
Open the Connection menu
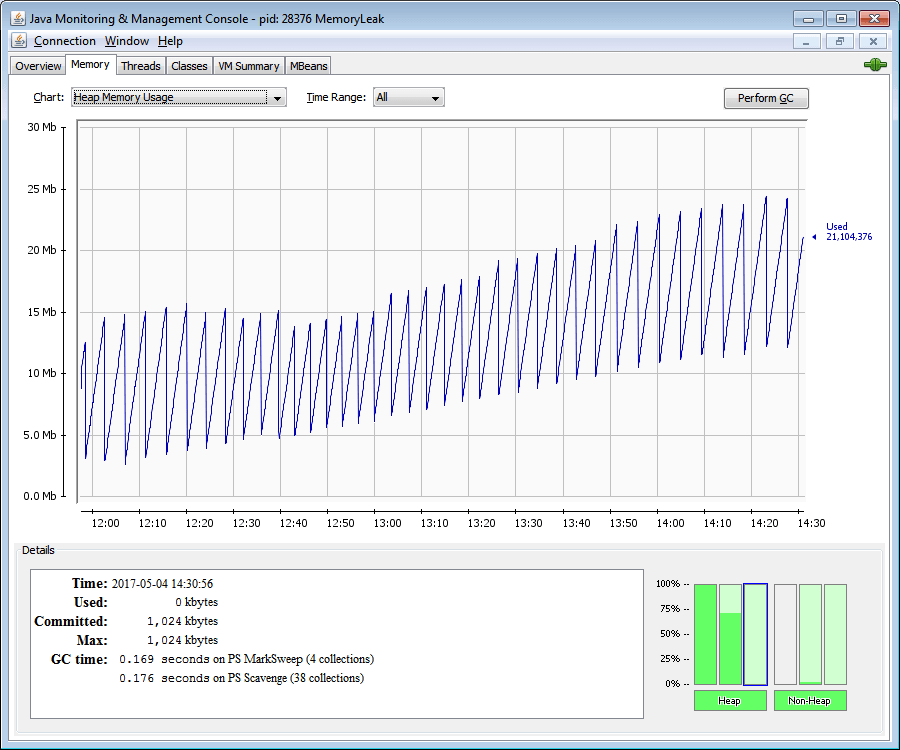point(64,41)
